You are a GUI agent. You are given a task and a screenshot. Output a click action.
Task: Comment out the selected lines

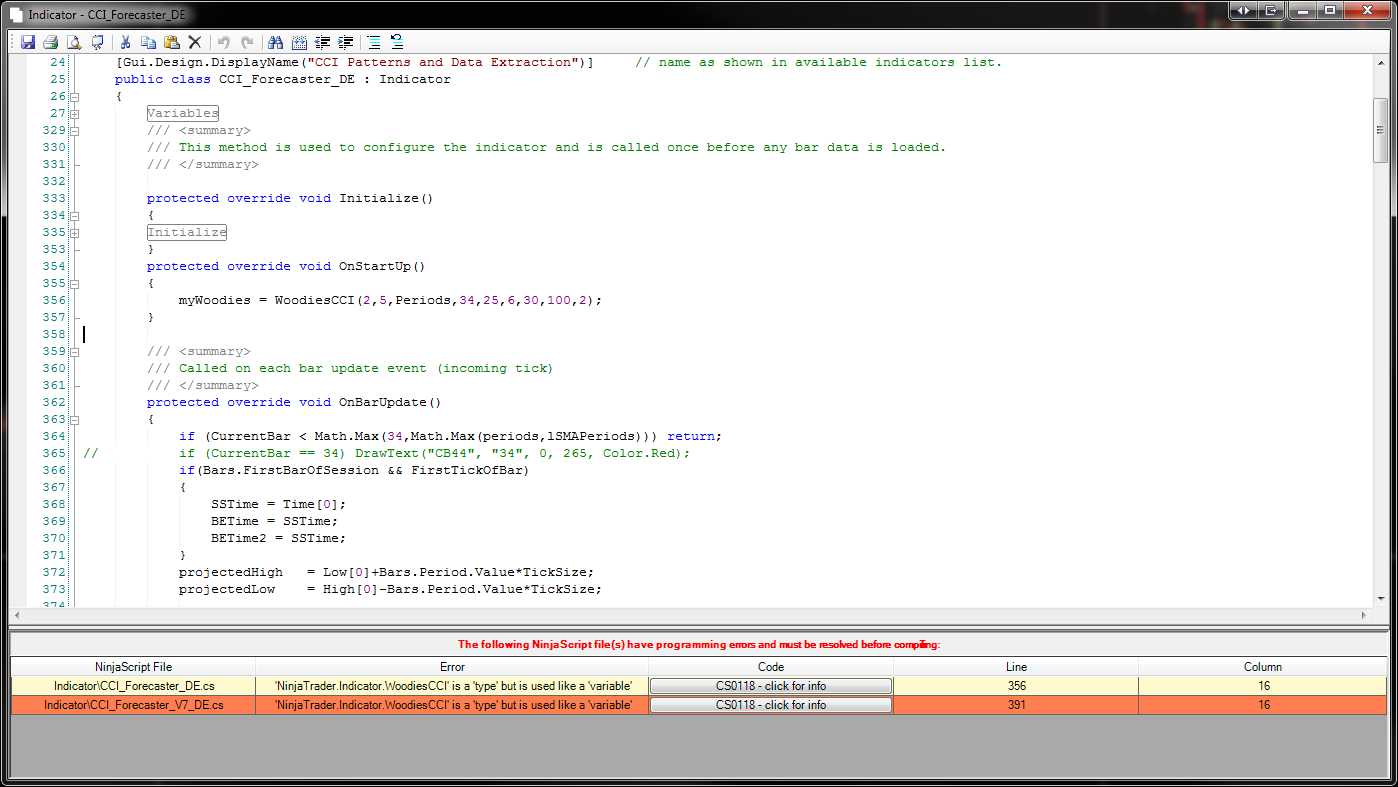point(374,42)
